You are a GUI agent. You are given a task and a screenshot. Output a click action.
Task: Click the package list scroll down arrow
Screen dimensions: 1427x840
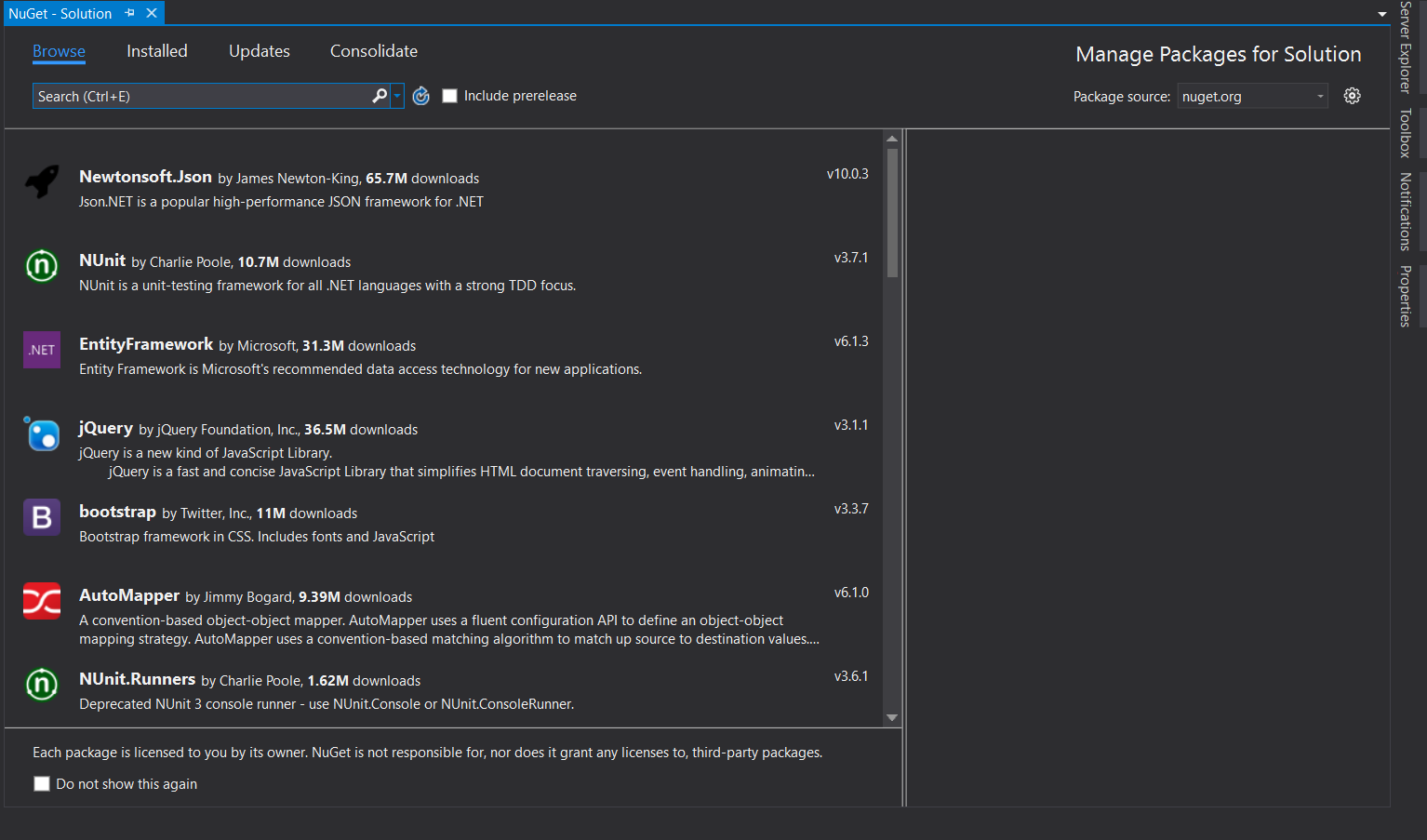click(892, 717)
